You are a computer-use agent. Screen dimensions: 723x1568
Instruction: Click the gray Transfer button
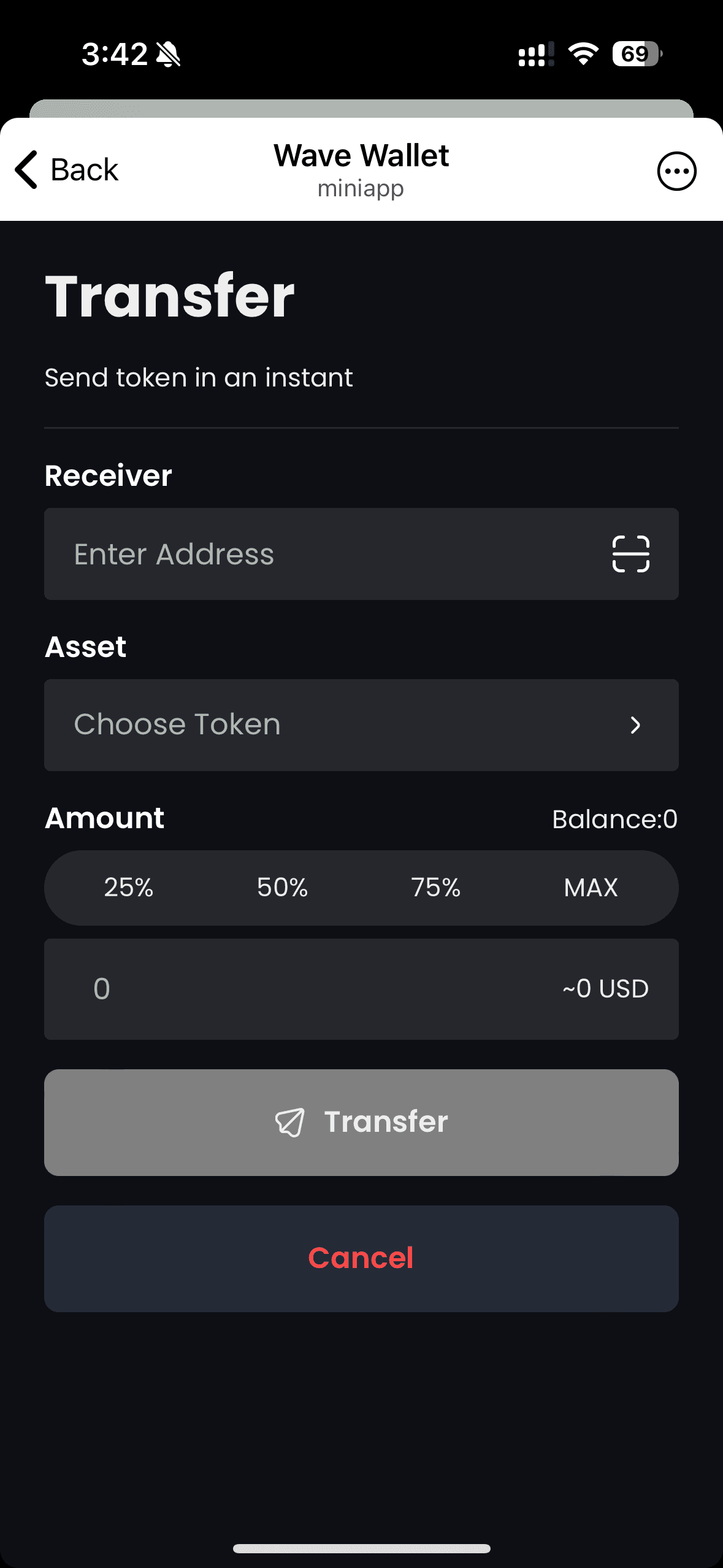[x=361, y=1123]
